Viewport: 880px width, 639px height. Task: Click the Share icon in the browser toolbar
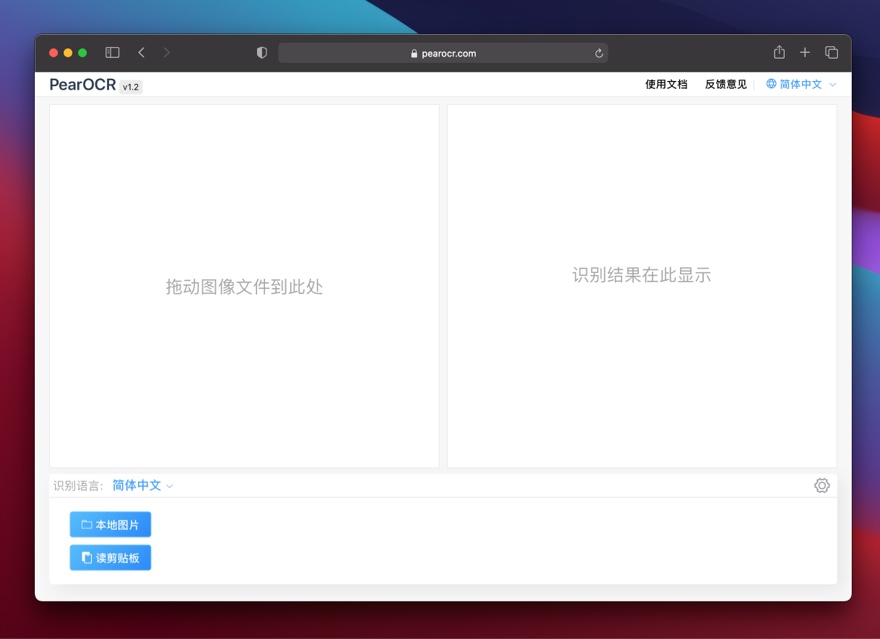[779, 52]
